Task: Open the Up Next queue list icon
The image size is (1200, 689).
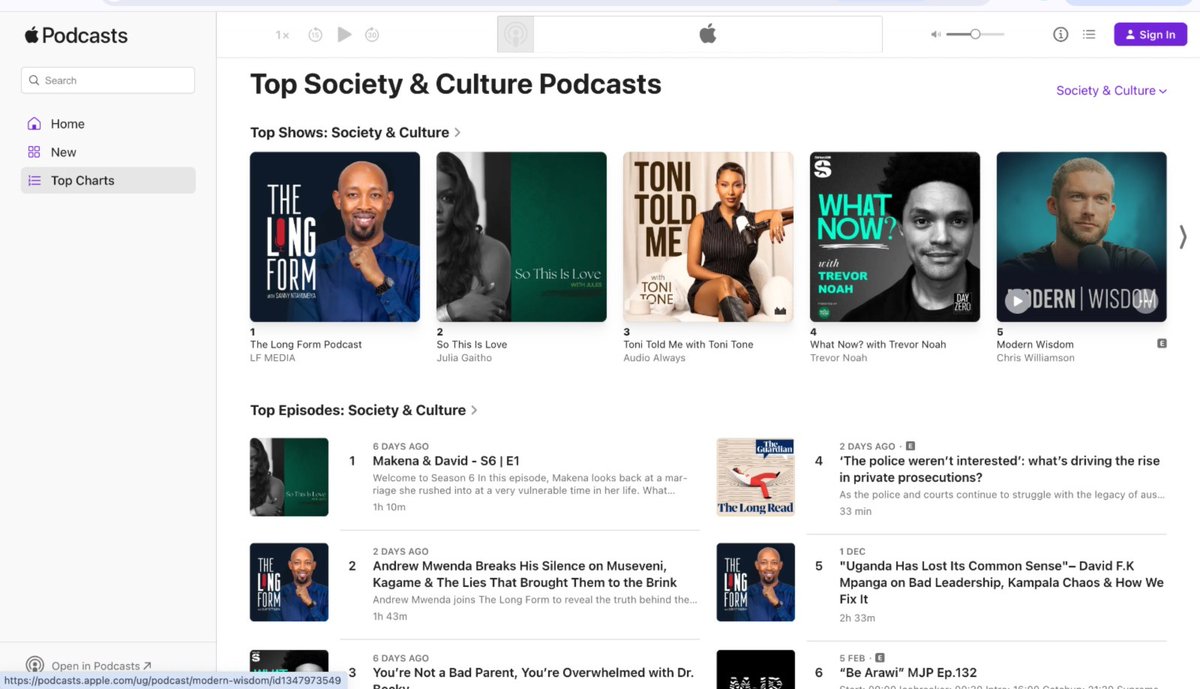Action: click(x=1089, y=35)
